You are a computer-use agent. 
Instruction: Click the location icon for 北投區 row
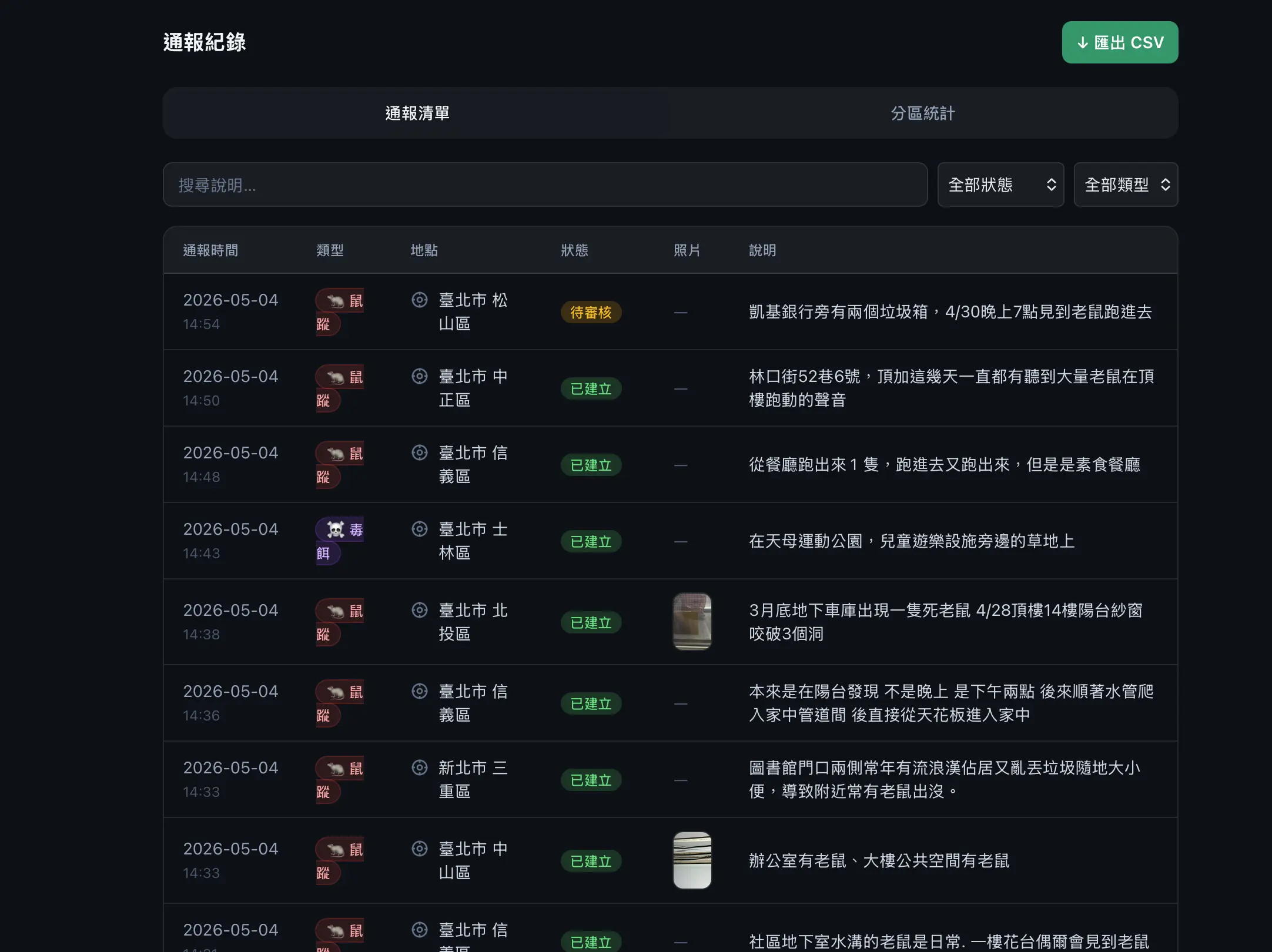(x=419, y=610)
